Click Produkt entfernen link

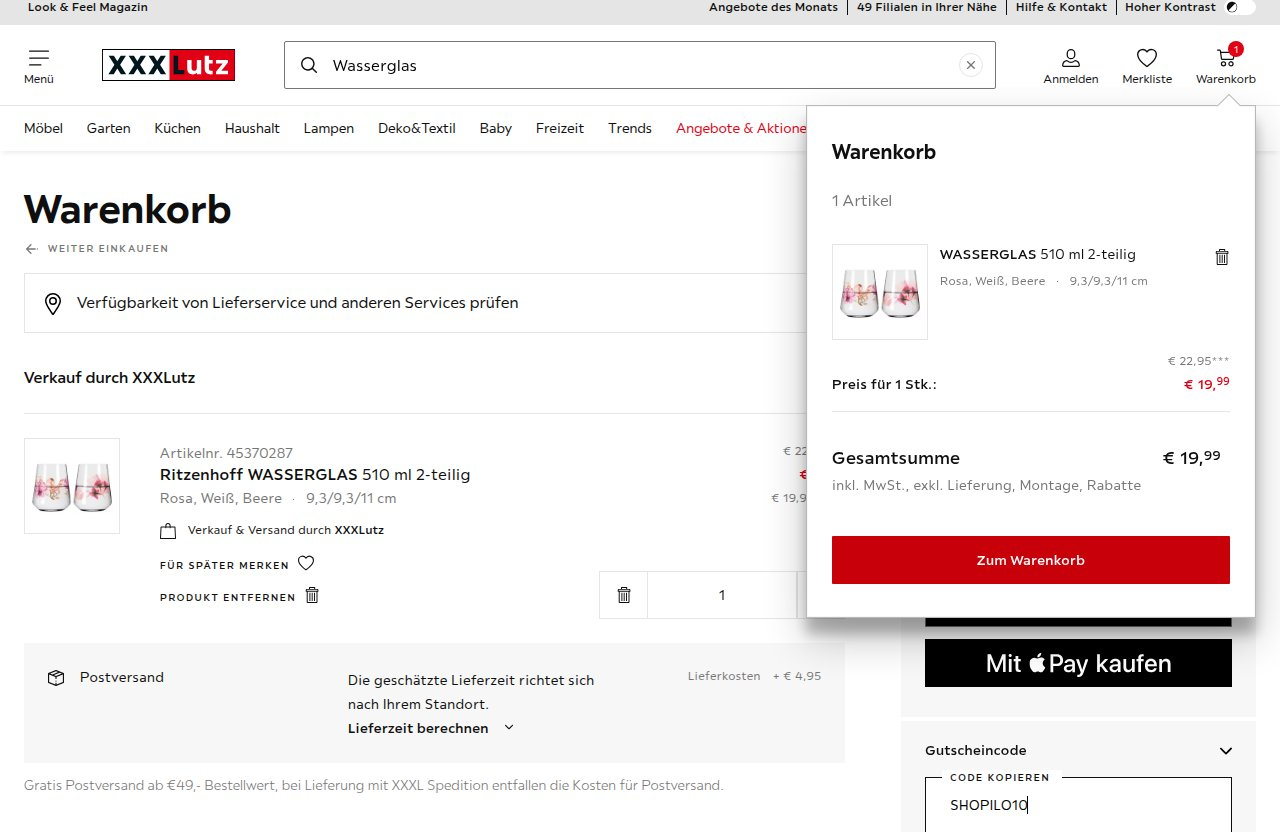click(x=227, y=598)
